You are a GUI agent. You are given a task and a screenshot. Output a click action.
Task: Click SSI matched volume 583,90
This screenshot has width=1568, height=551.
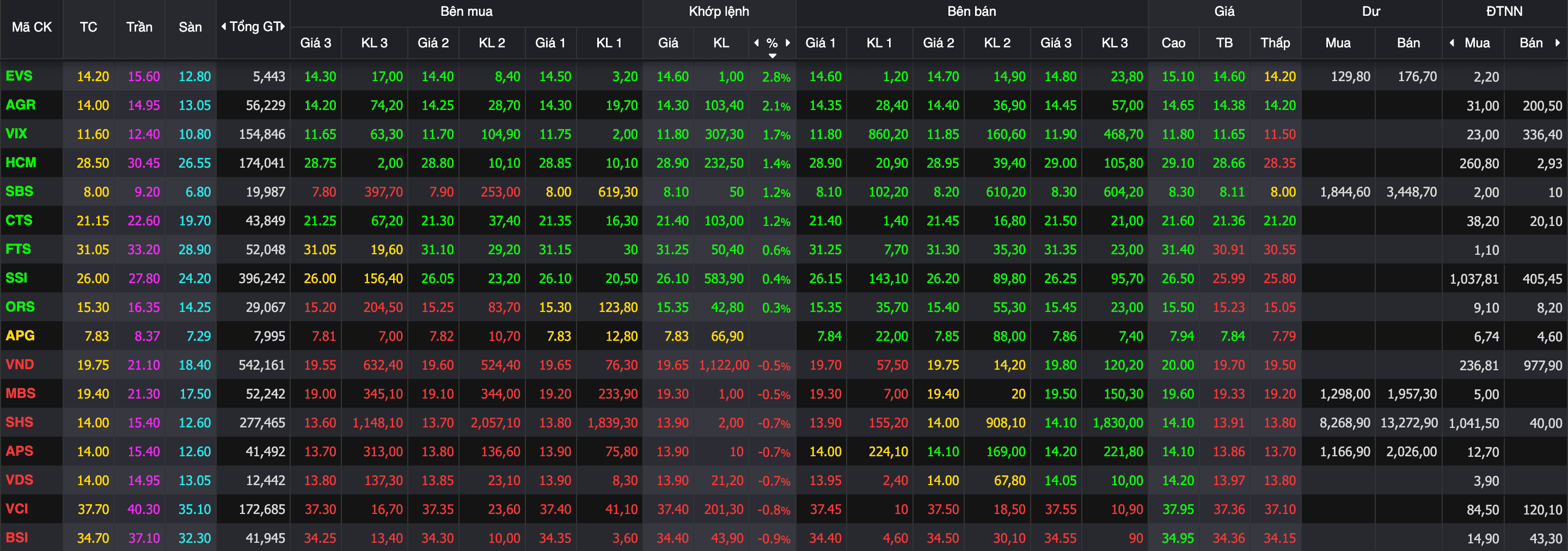click(x=724, y=279)
